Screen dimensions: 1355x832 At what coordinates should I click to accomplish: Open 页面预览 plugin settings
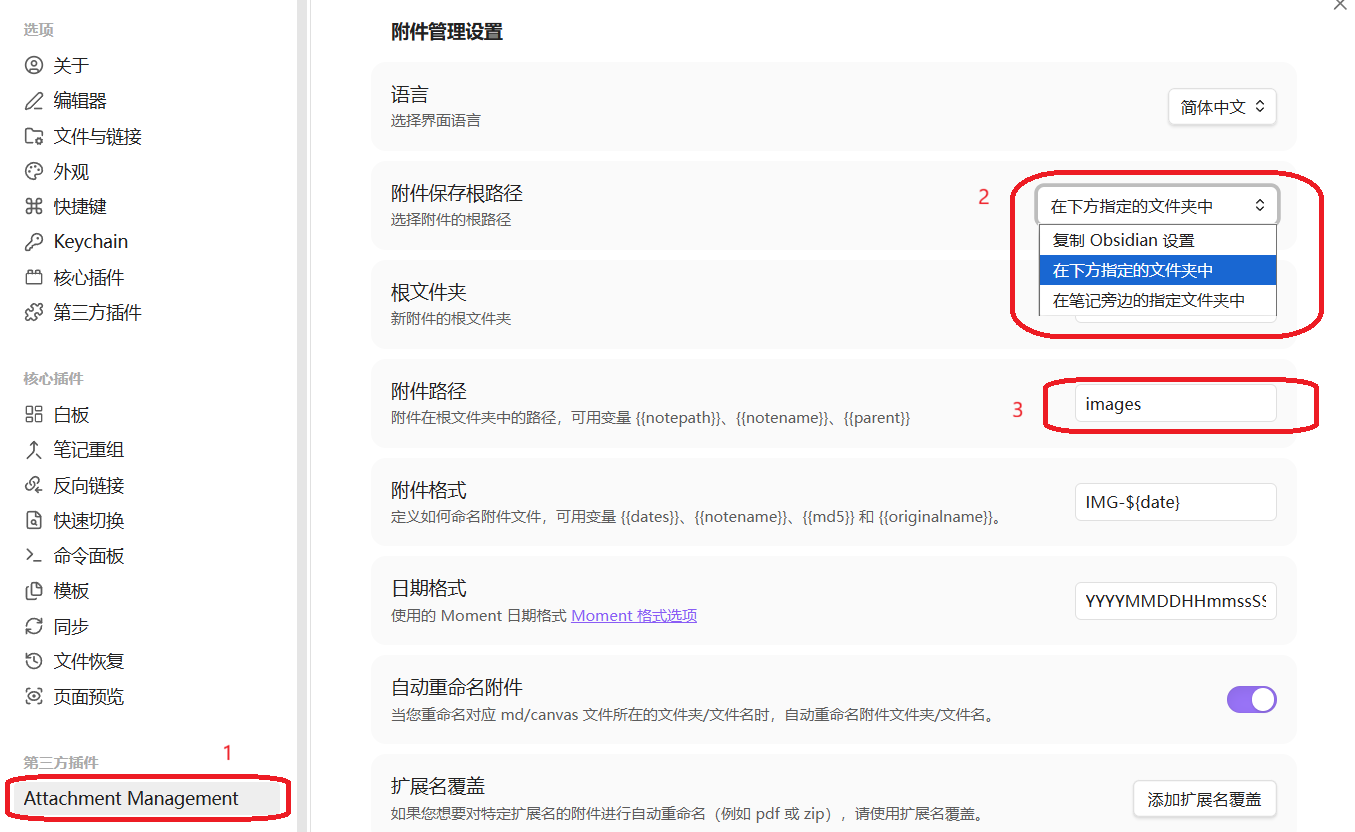pos(80,696)
